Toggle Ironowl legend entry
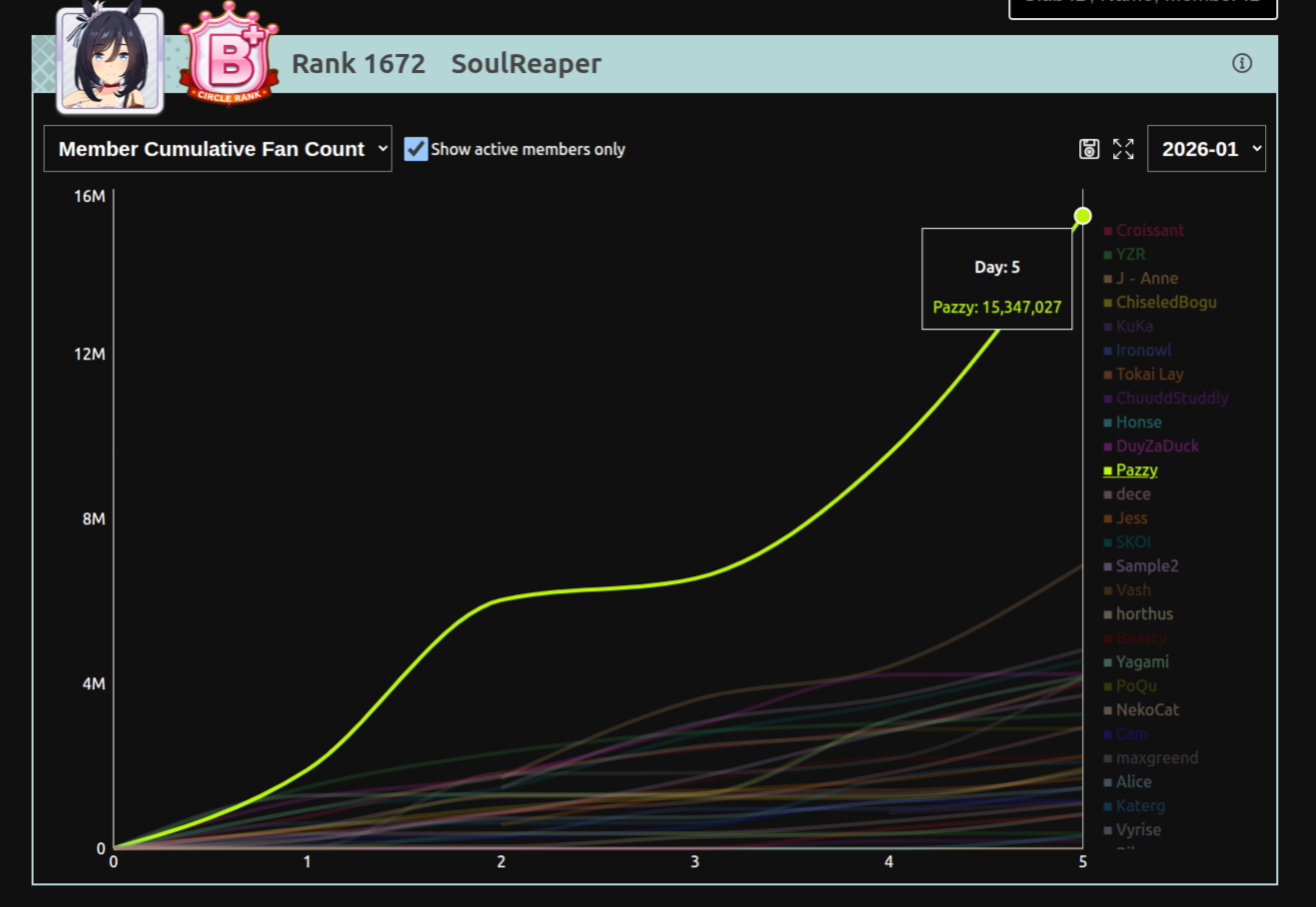The width and height of the screenshot is (1316, 907). [x=1137, y=350]
